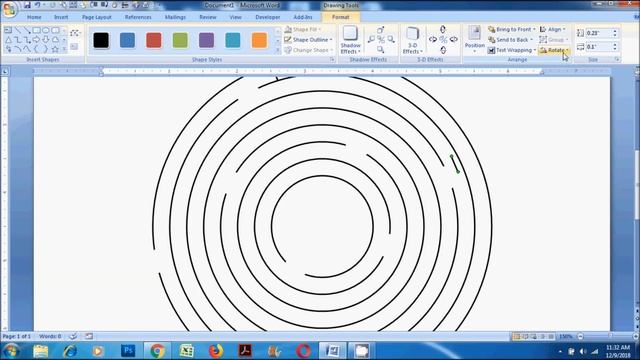Open the Position dropdown
The image size is (640, 360).
point(474,40)
